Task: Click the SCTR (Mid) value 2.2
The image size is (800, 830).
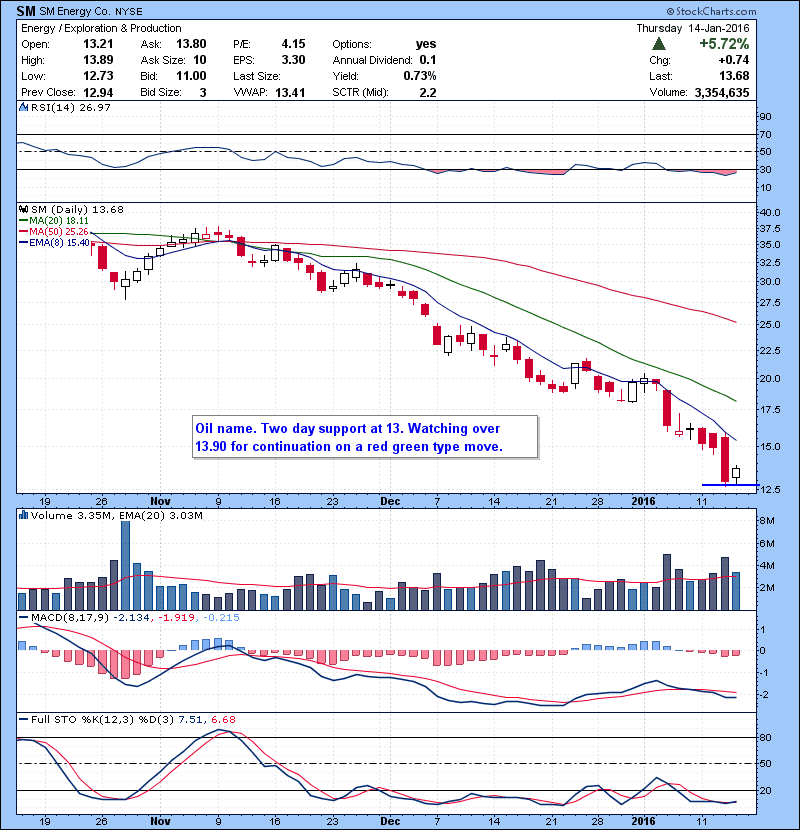Action: [x=428, y=93]
